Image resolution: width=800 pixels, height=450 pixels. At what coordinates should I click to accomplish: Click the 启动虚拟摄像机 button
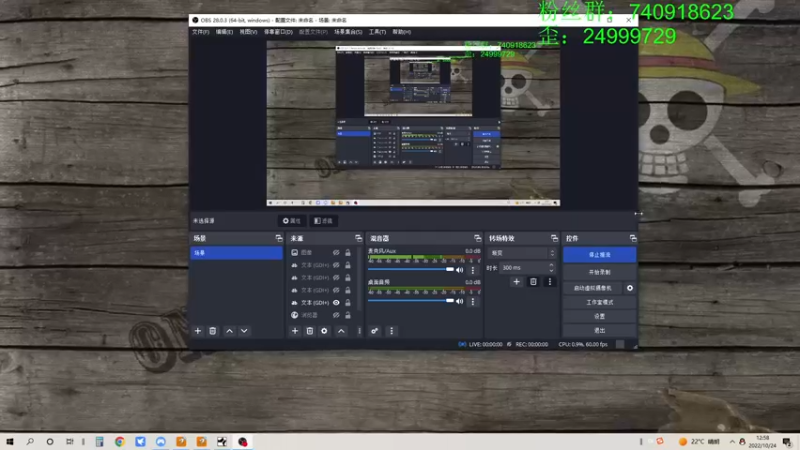coord(593,288)
